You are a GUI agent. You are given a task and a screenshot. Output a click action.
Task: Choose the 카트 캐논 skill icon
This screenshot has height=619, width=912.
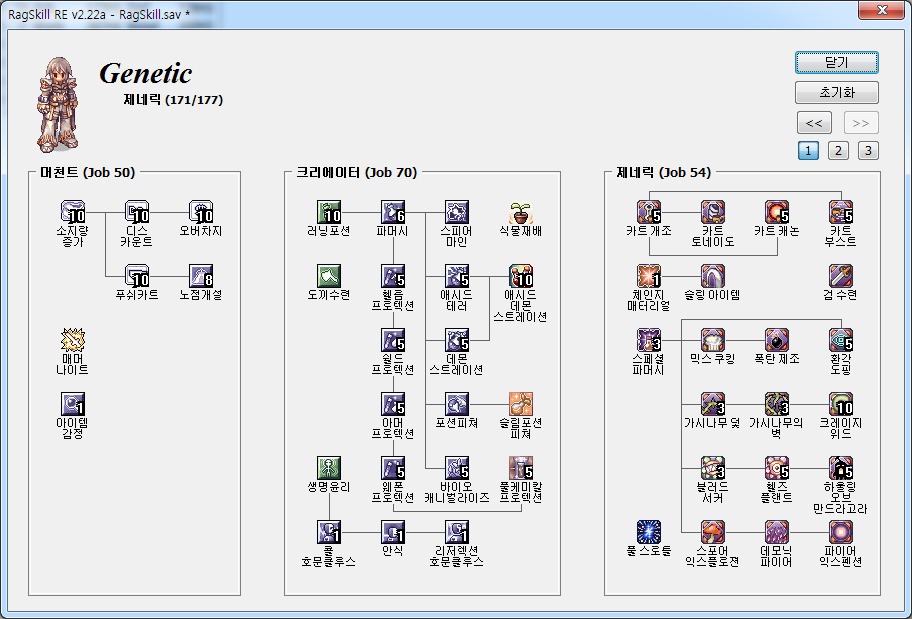tap(776, 212)
